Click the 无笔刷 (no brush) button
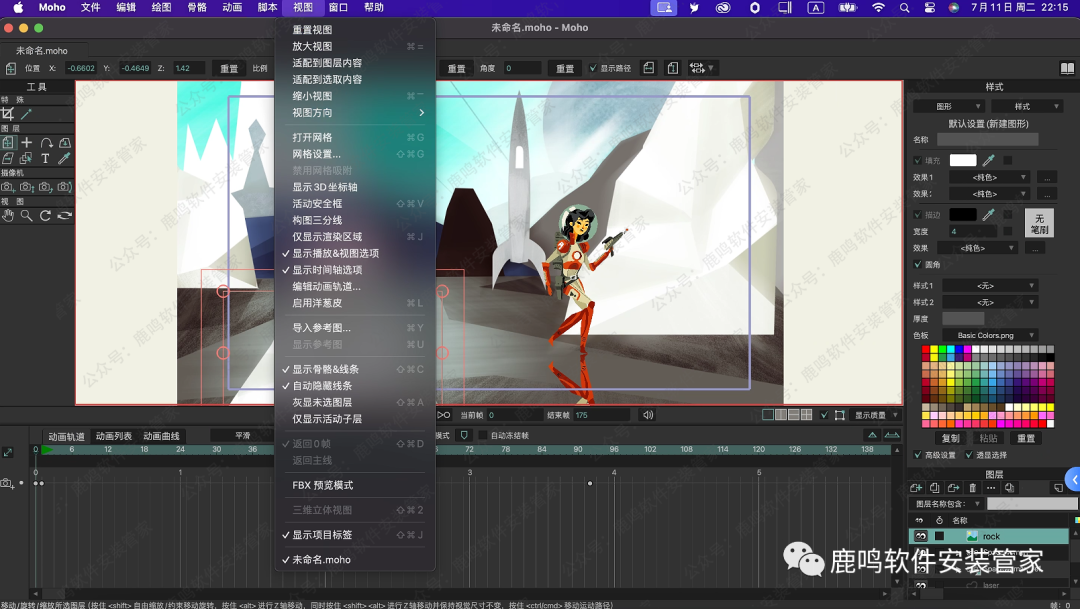 pos(1039,223)
